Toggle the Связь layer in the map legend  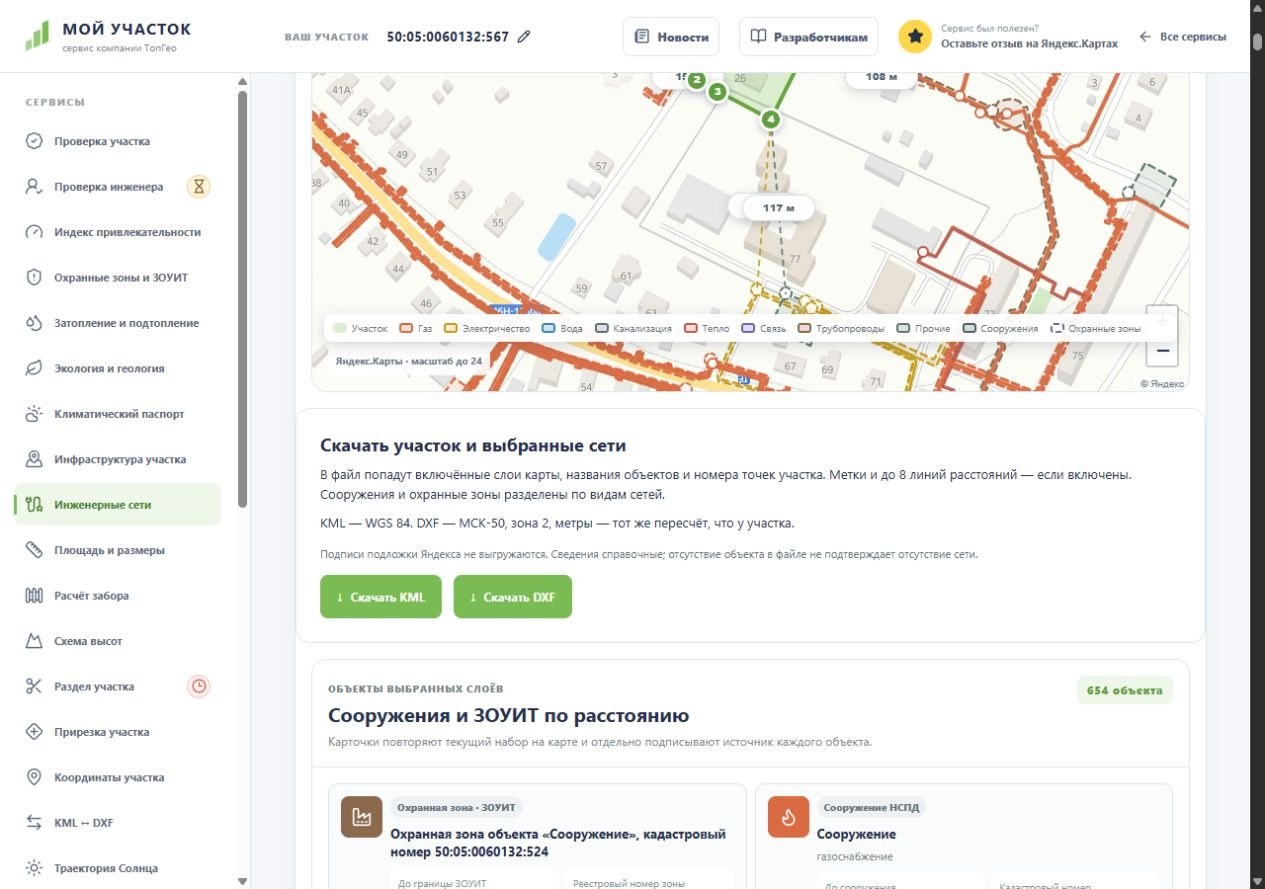764,328
